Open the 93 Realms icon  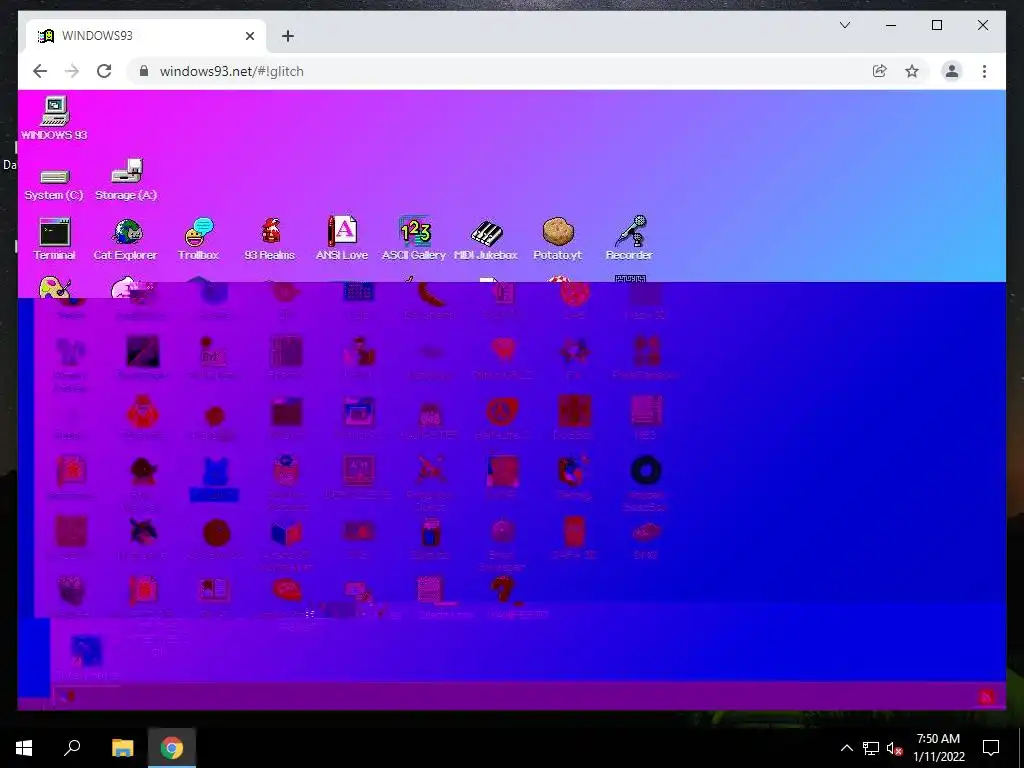tap(270, 239)
